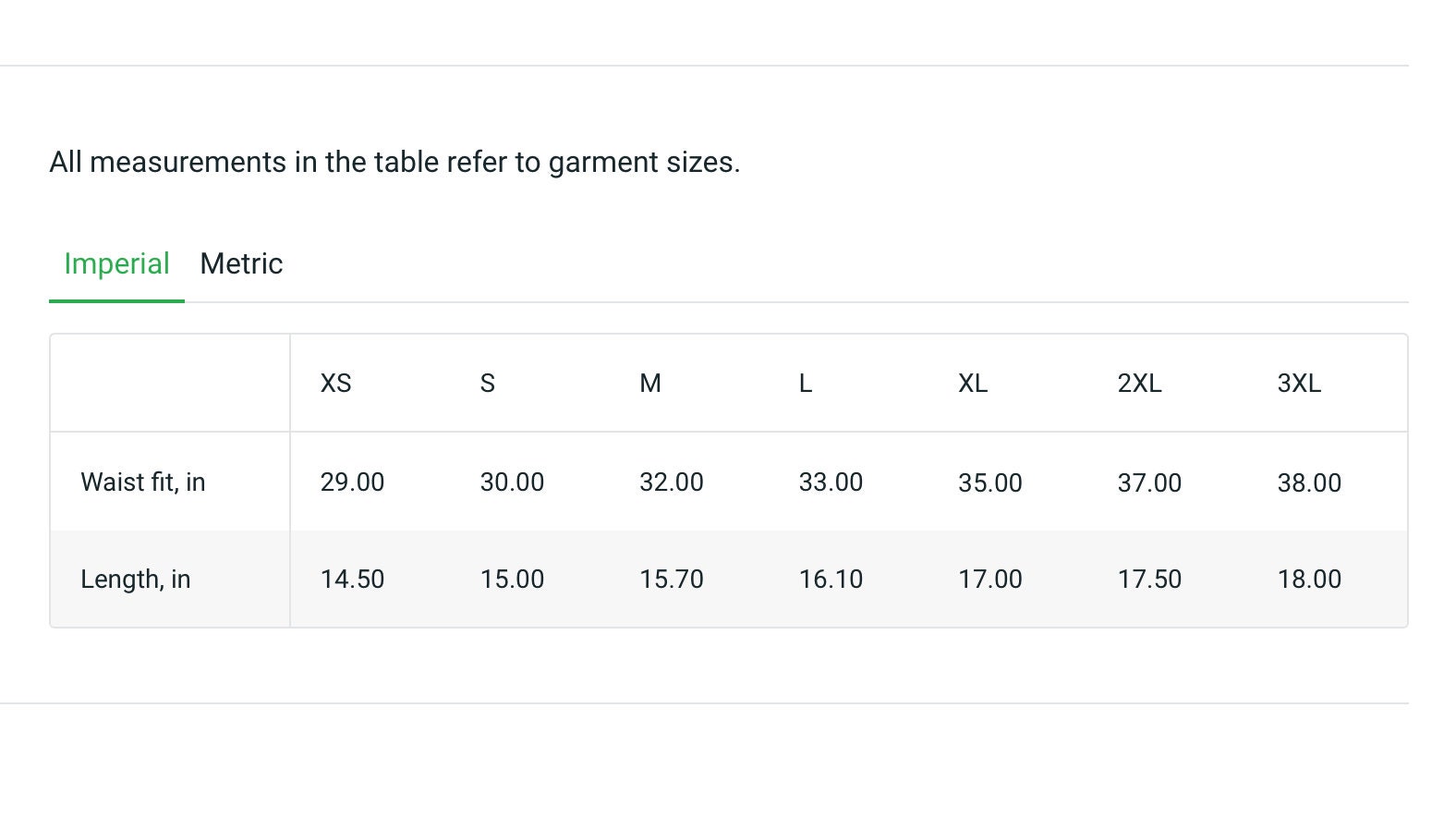Click the Waist fit, in row label
This screenshot has width=1456, height=830.
[x=143, y=482]
